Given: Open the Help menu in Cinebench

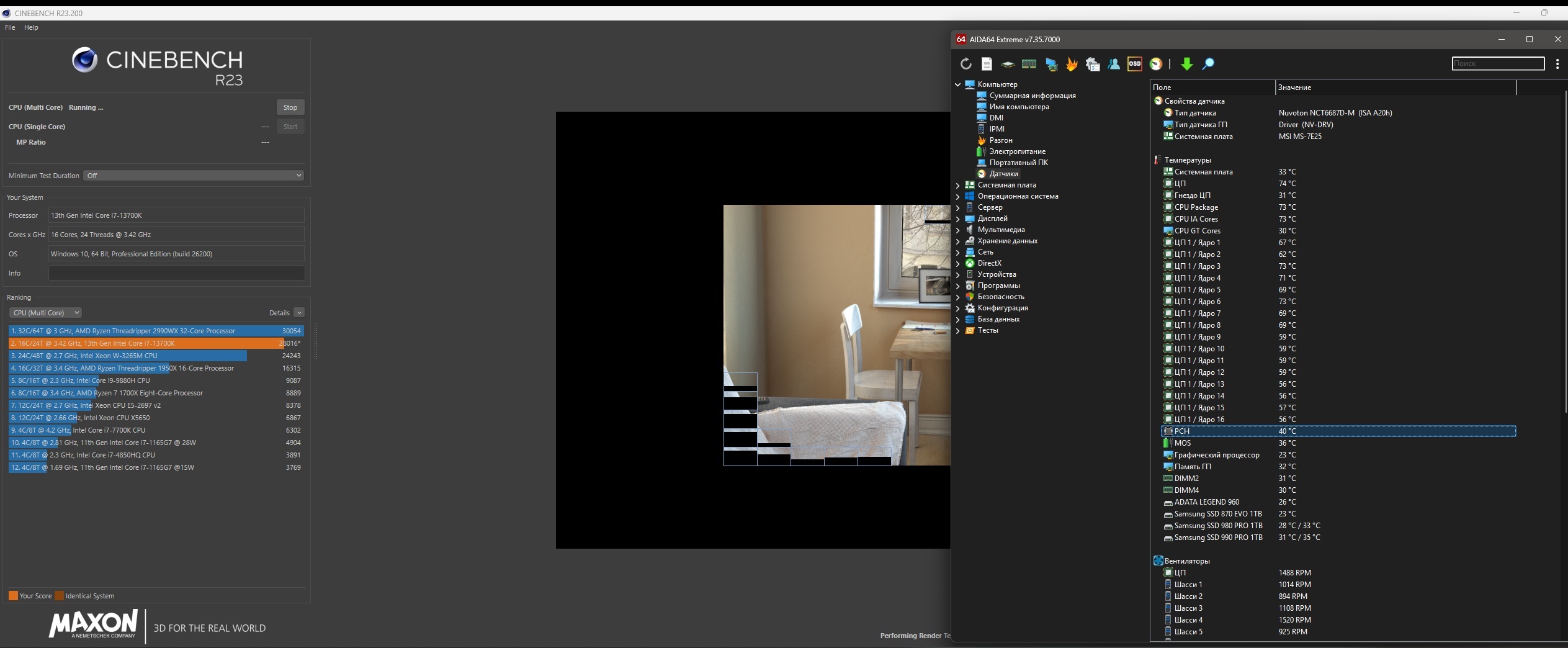Looking at the screenshot, I should (x=31, y=27).
